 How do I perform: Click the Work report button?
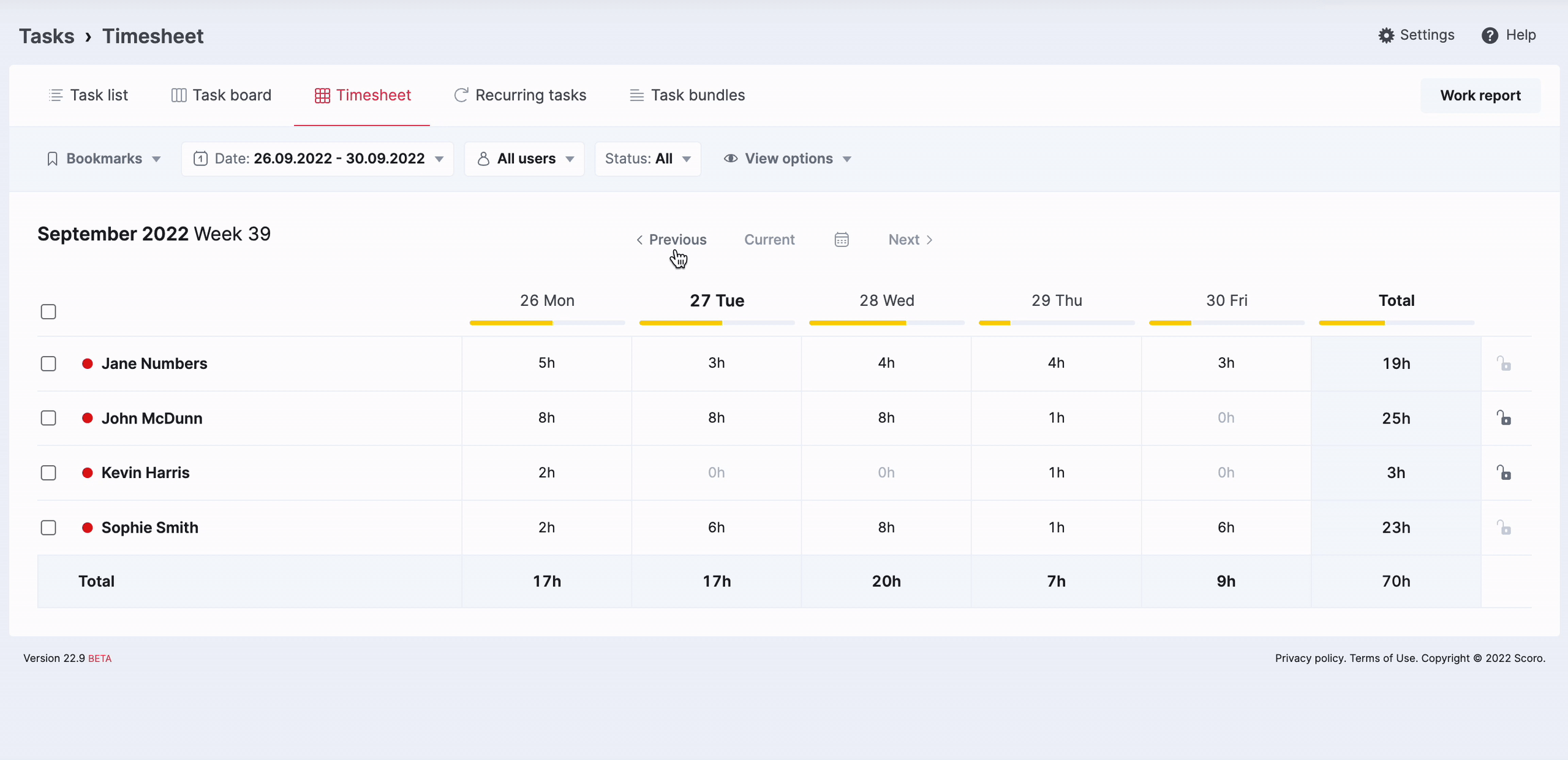pos(1480,96)
